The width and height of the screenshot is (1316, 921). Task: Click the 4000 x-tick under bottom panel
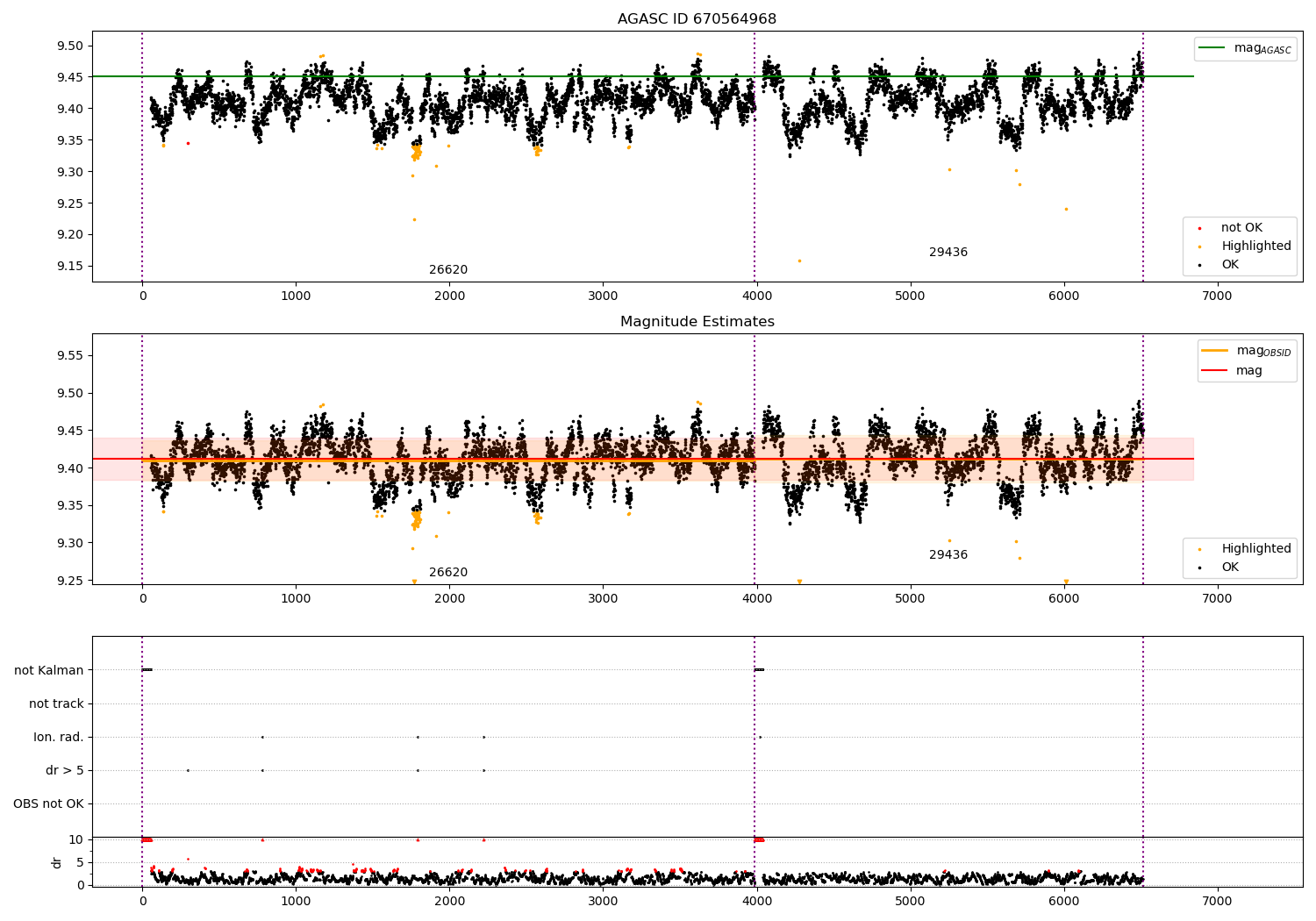coord(756,901)
